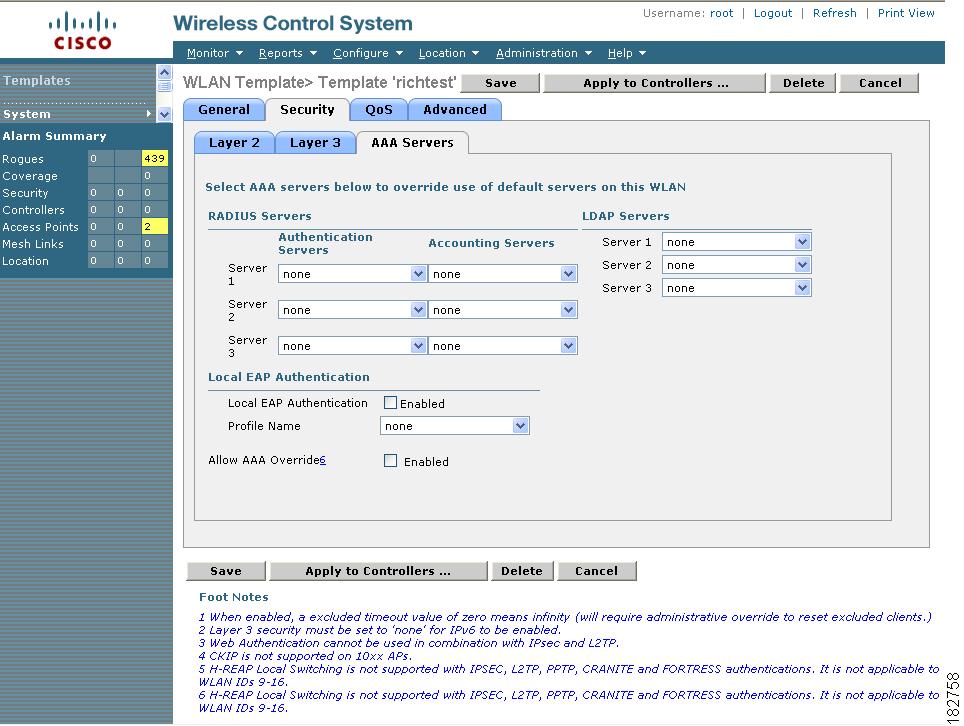This screenshot has width=964, height=726.
Task: Open the footnote 6 link by AAA Override
Action: click(323, 460)
